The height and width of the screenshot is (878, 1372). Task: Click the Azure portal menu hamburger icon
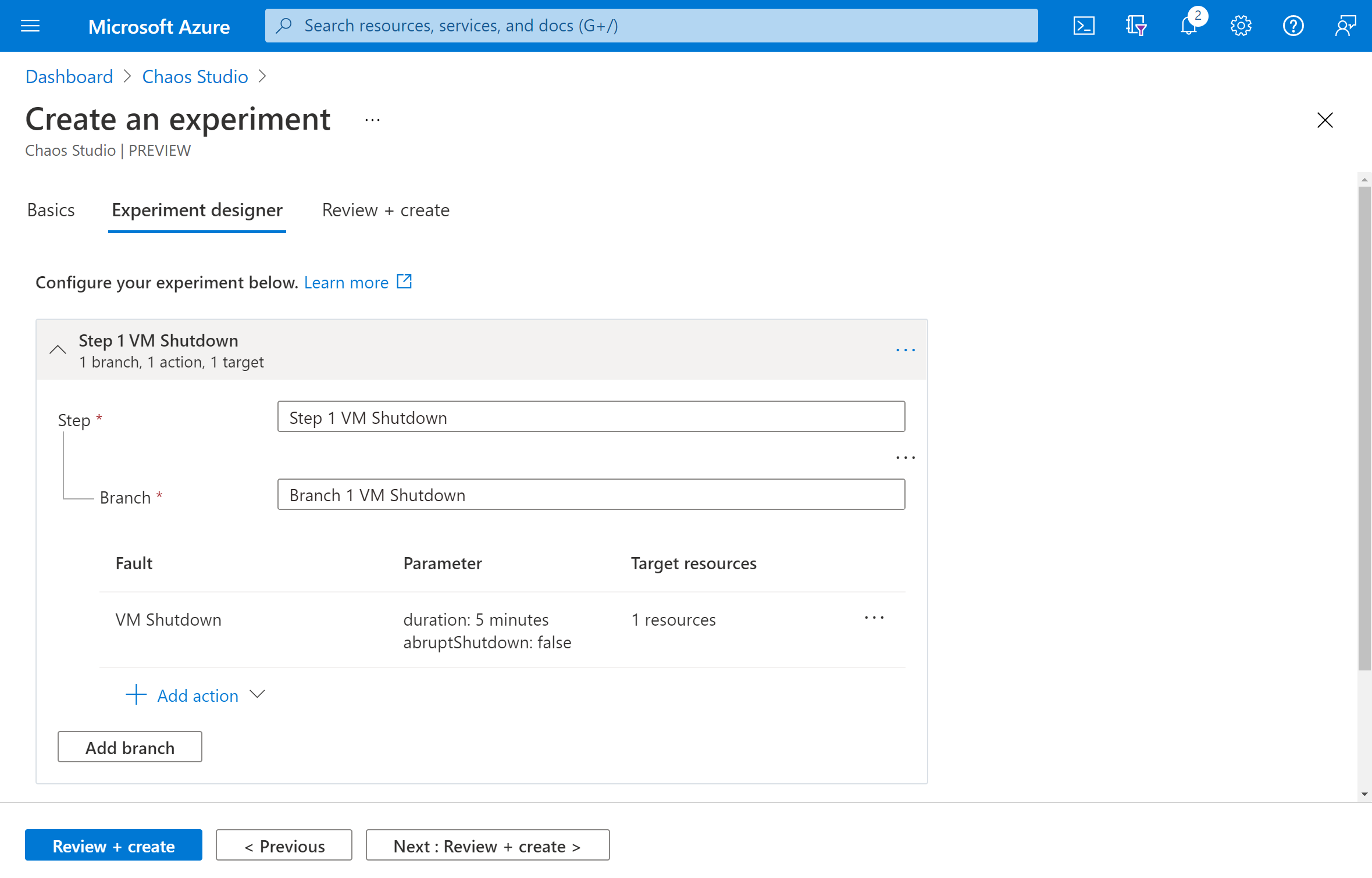[30, 25]
